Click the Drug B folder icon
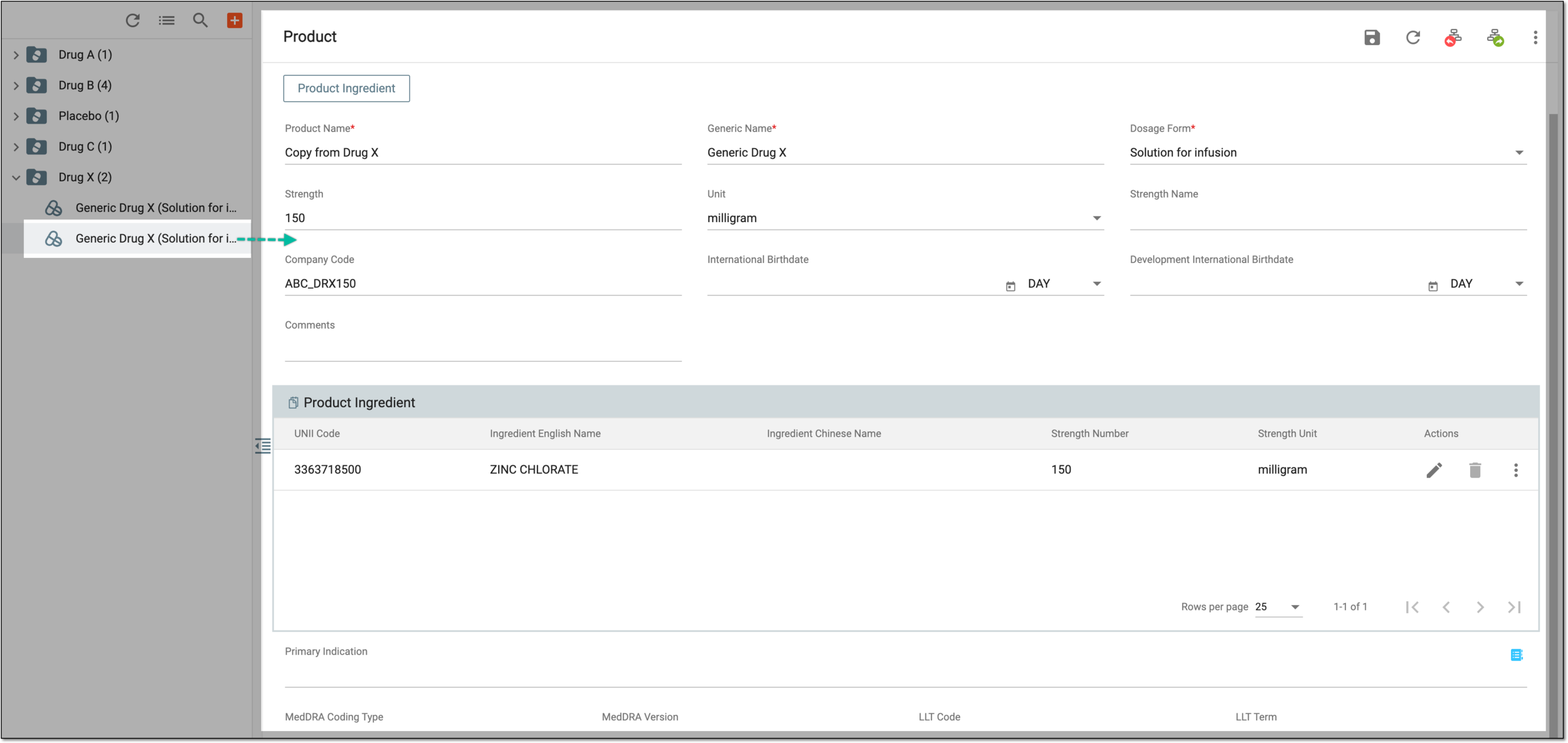This screenshot has width=1568, height=743. click(x=37, y=85)
